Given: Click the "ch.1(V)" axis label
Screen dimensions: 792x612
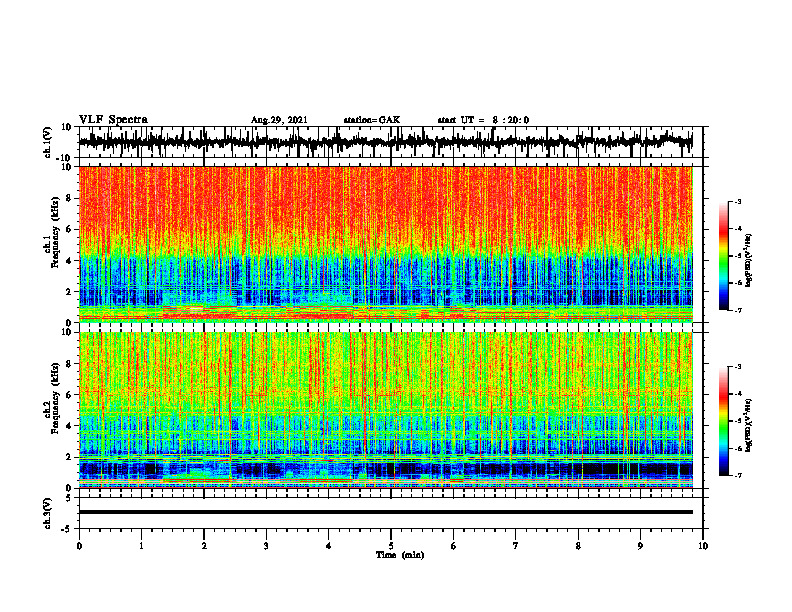Looking at the screenshot, I should click(x=48, y=142).
